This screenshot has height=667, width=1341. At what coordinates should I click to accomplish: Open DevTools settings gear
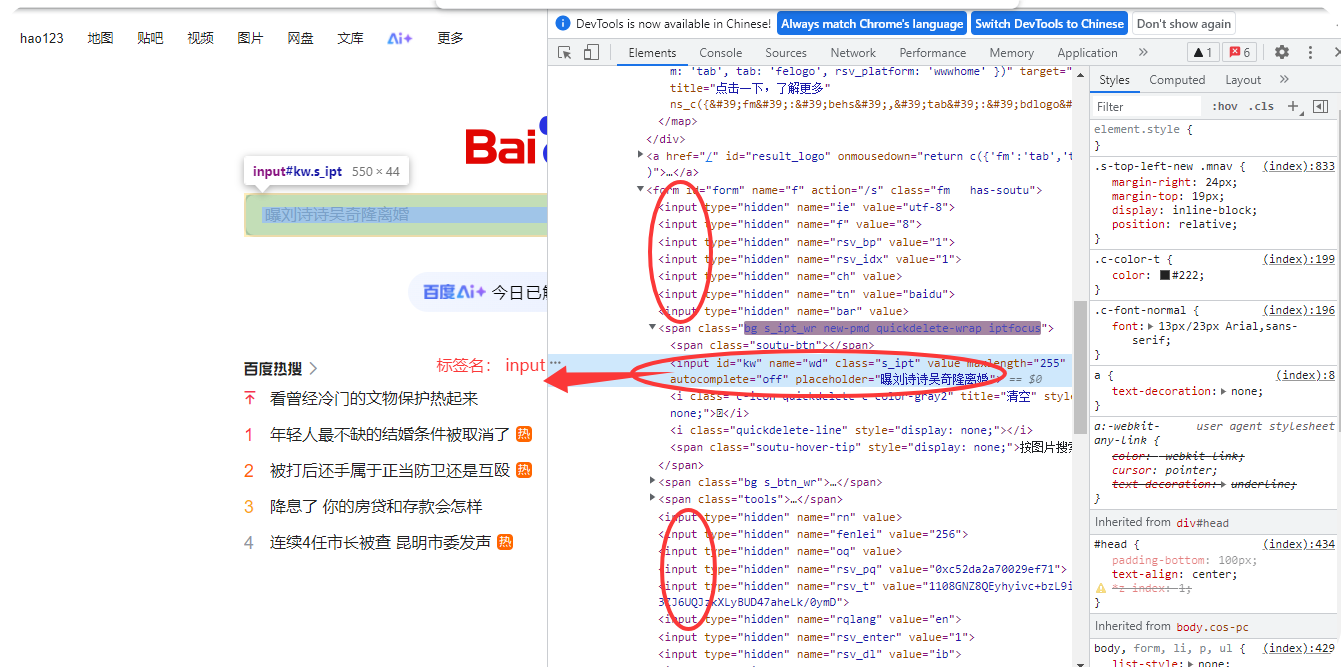point(1282,52)
